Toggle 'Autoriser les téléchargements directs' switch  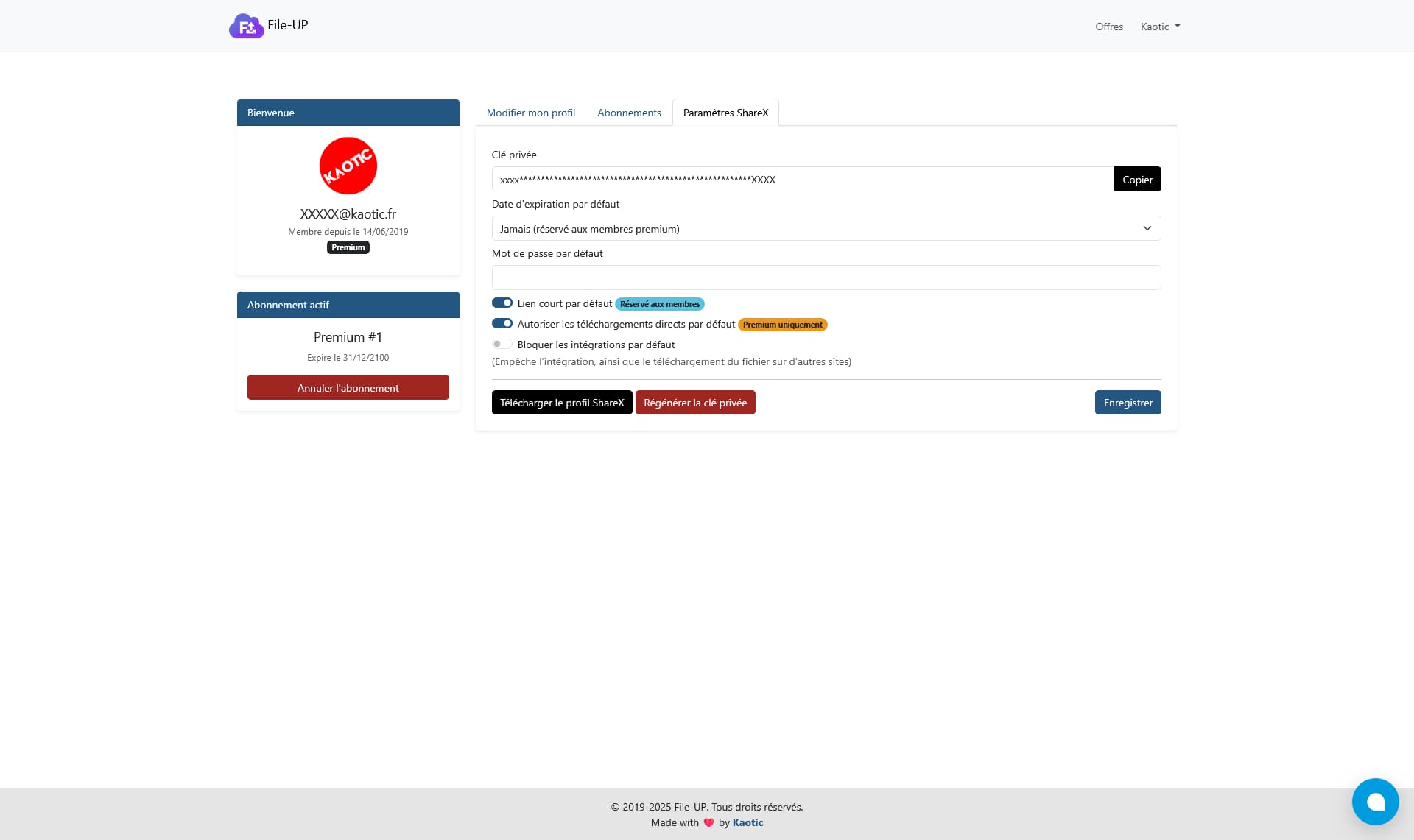click(x=502, y=324)
